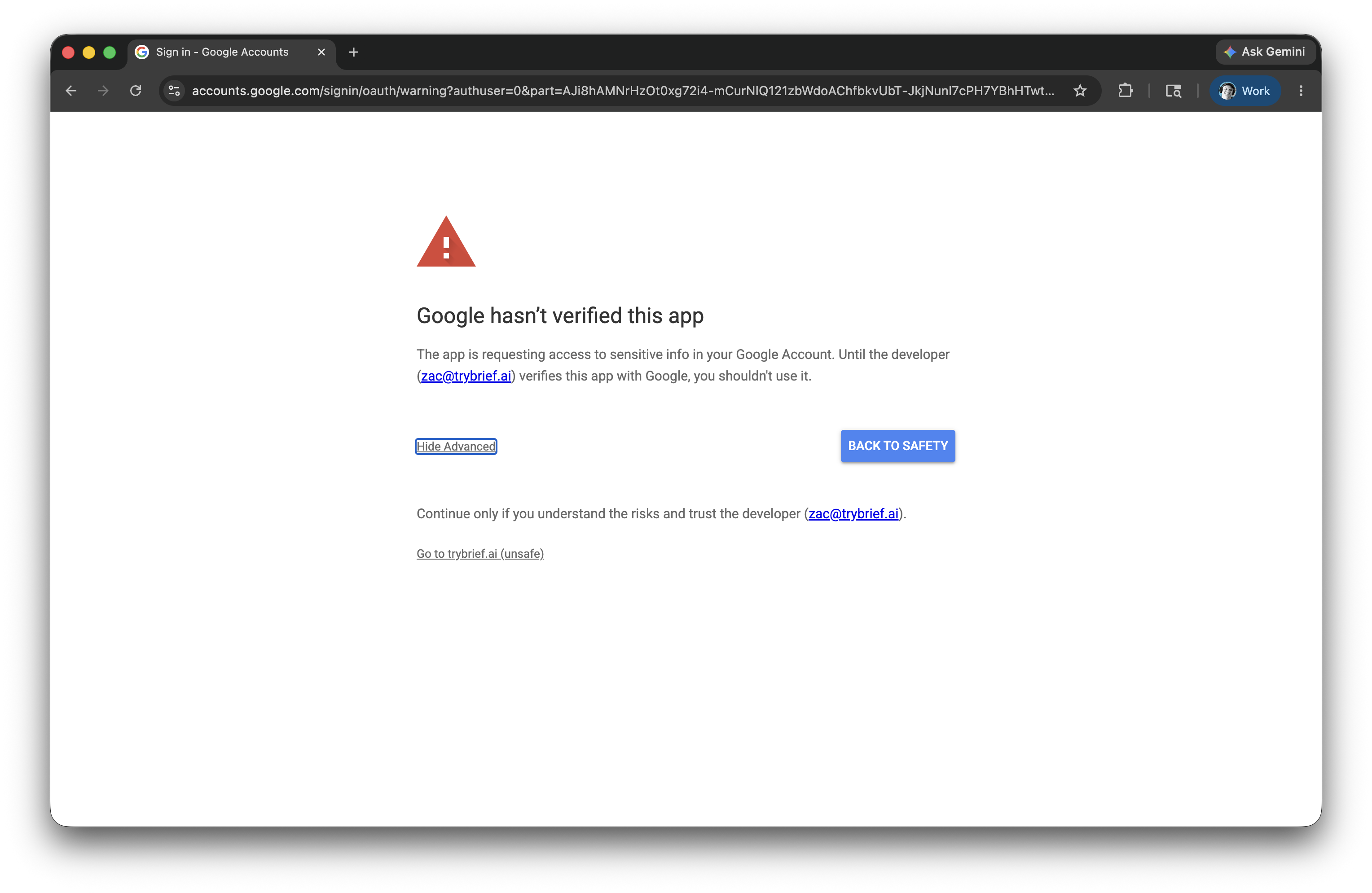Maximize the window with the green button
This screenshot has width=1372, height=893.
110,53
